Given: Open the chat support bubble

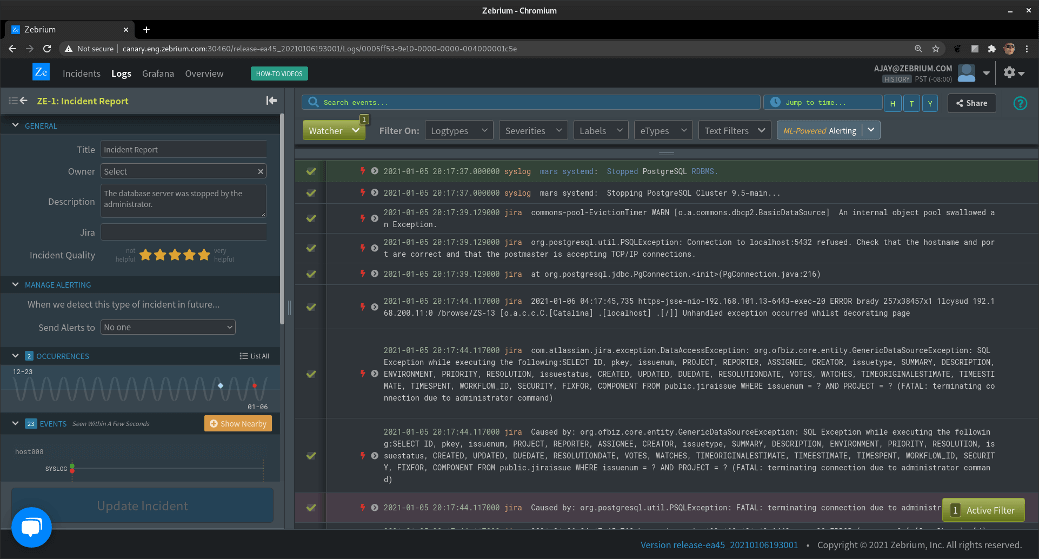Looking at the screenshot, I should tap(31, 527).
